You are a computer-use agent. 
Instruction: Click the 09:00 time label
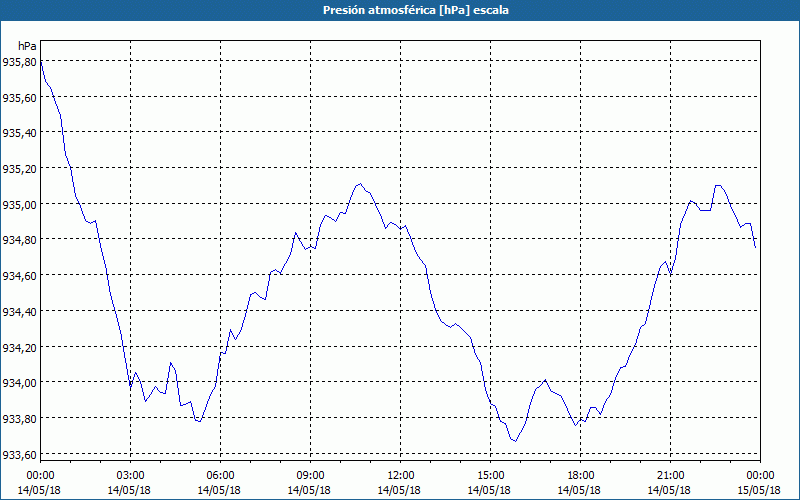tap(310, 476)
